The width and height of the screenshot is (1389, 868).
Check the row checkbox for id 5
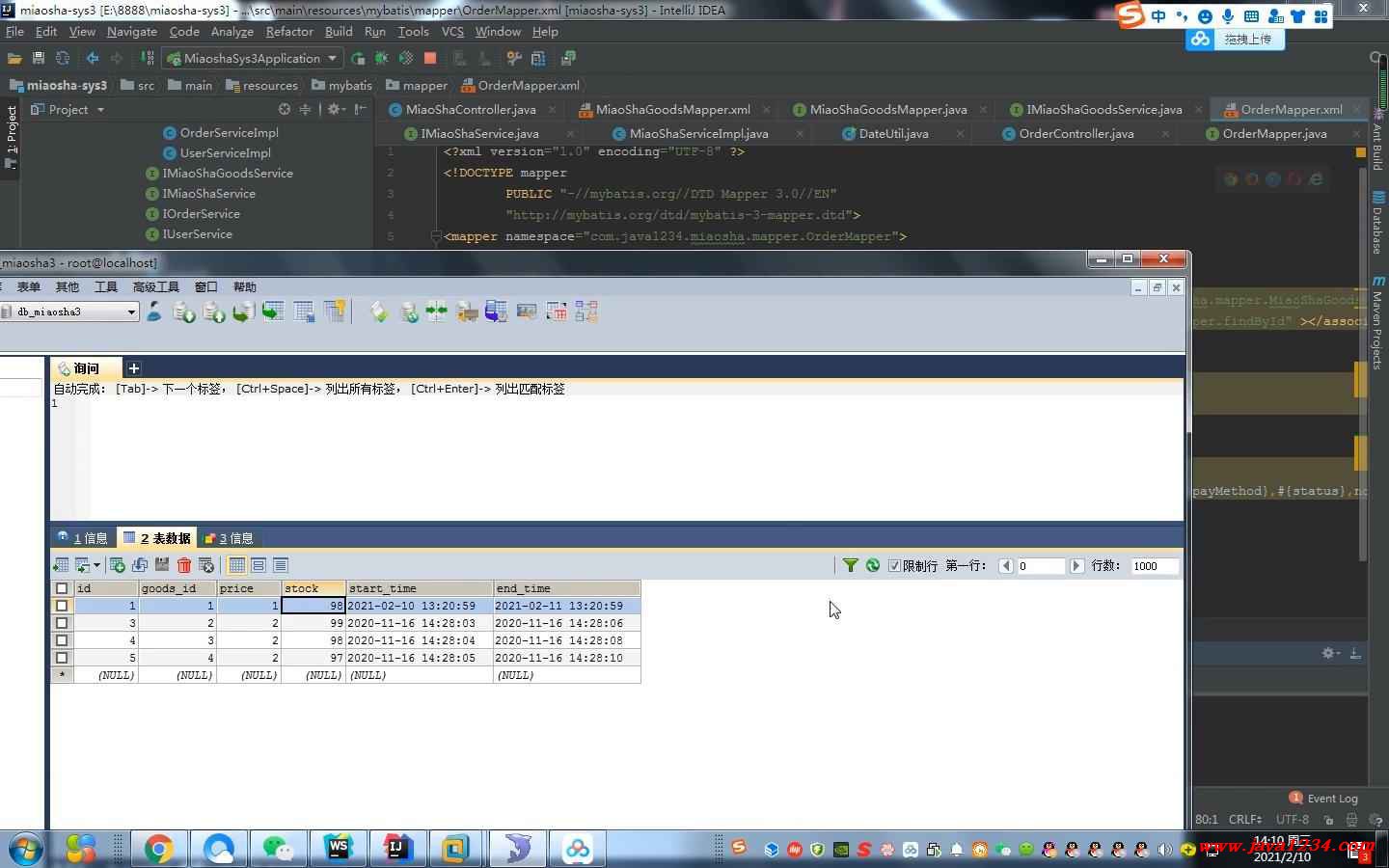pos(62,658)
